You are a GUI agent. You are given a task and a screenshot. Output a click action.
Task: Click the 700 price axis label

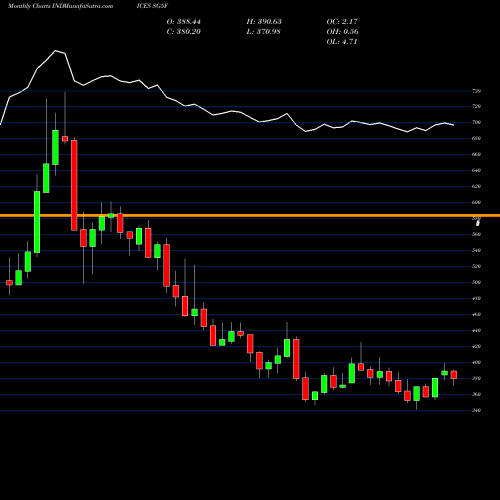477,122
